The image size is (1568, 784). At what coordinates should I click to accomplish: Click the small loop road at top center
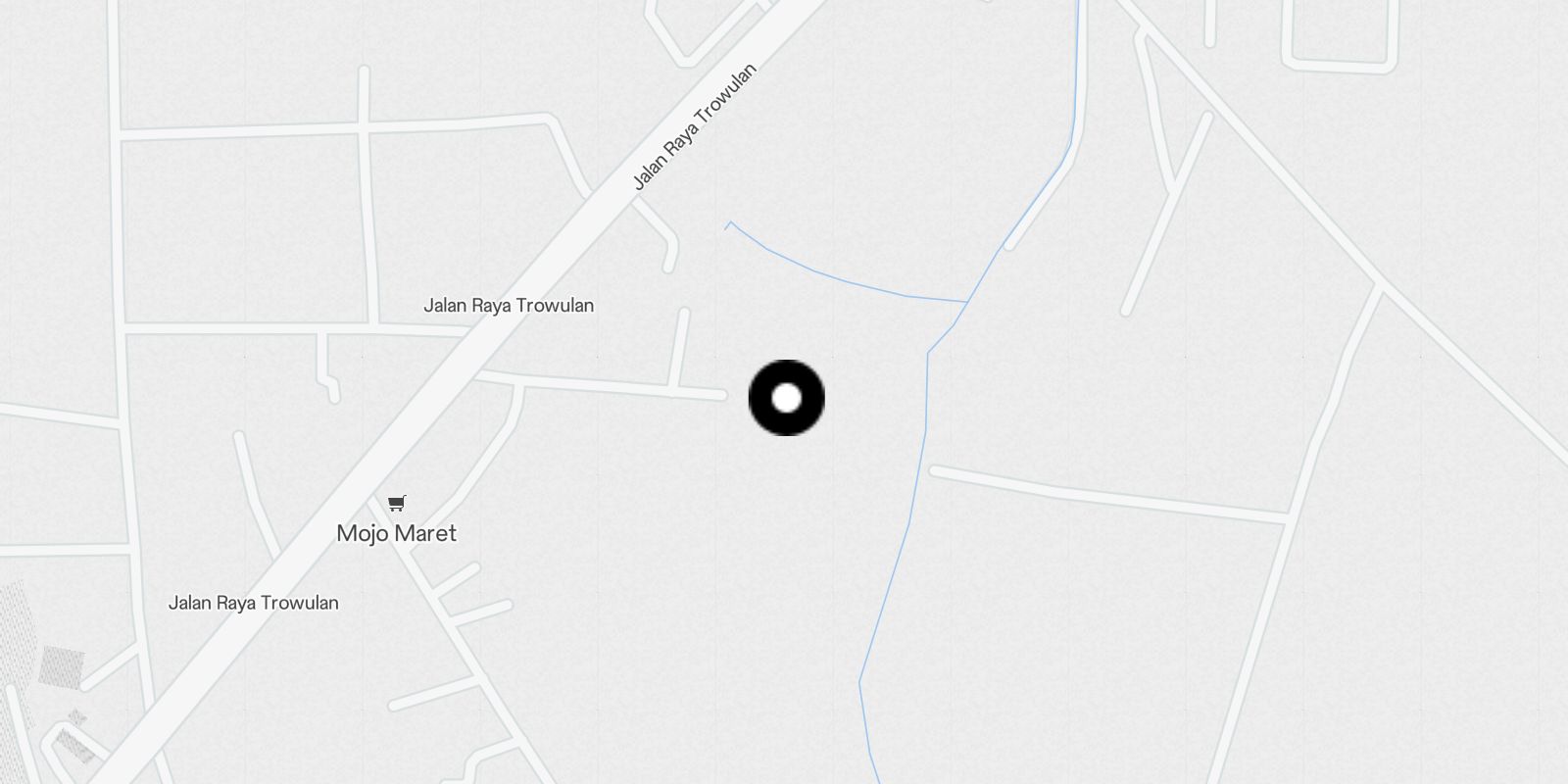click(x=704, y=29)
